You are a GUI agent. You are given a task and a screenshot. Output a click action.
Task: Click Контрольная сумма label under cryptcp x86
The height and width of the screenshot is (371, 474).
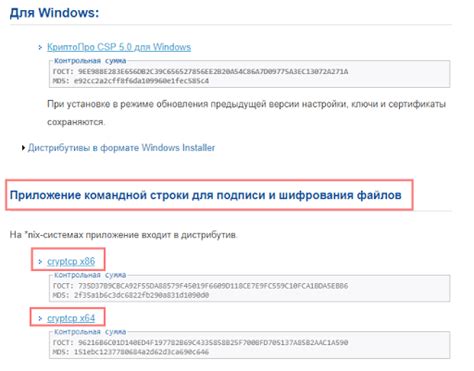[90, 275]
